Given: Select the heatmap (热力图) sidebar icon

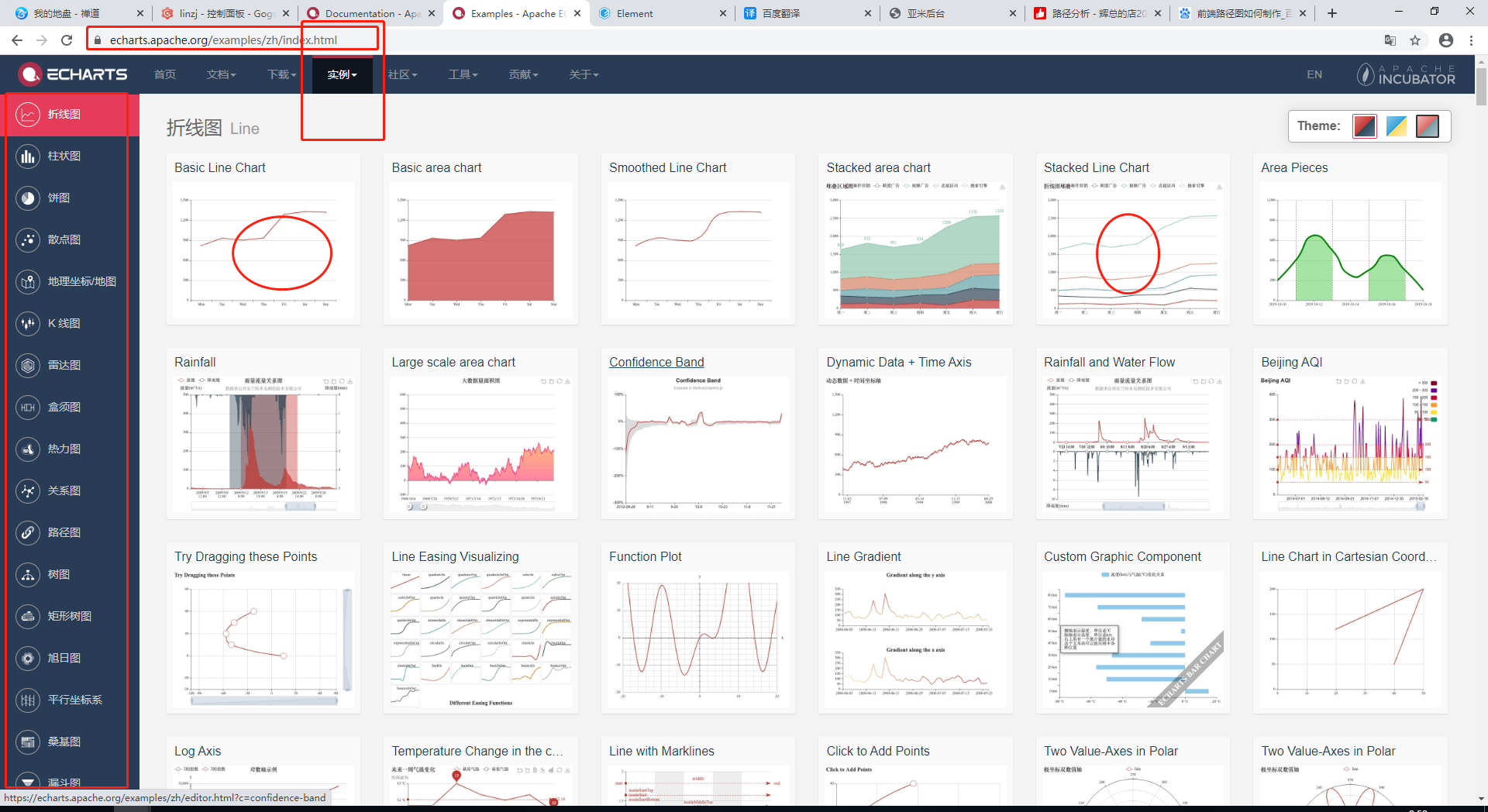Looking at the screenshot, I should pyautogui.click(x=28, y=449).
